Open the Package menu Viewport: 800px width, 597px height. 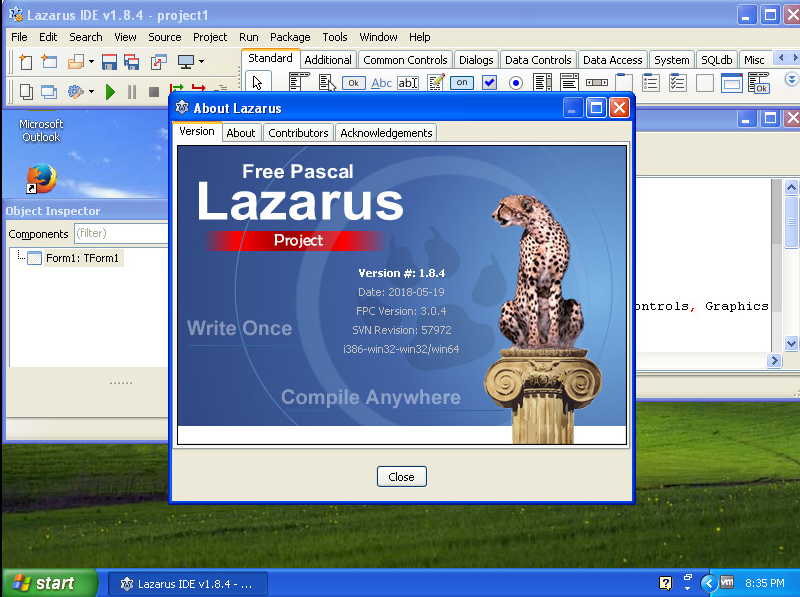click(290, 37)
